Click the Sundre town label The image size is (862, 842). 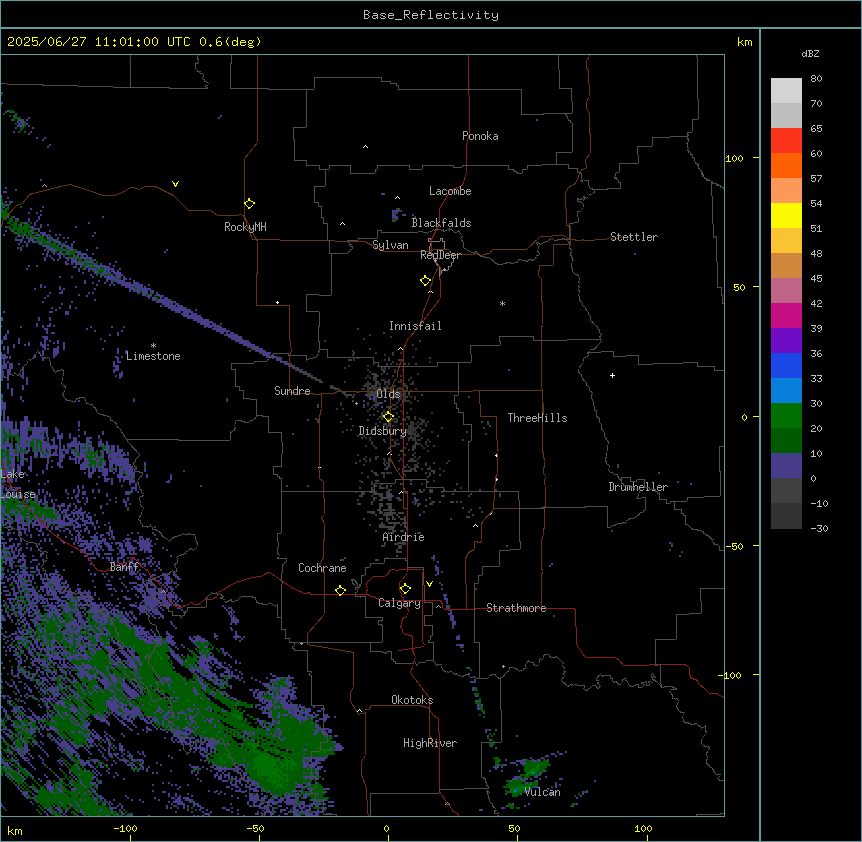(x=292, y=391)
